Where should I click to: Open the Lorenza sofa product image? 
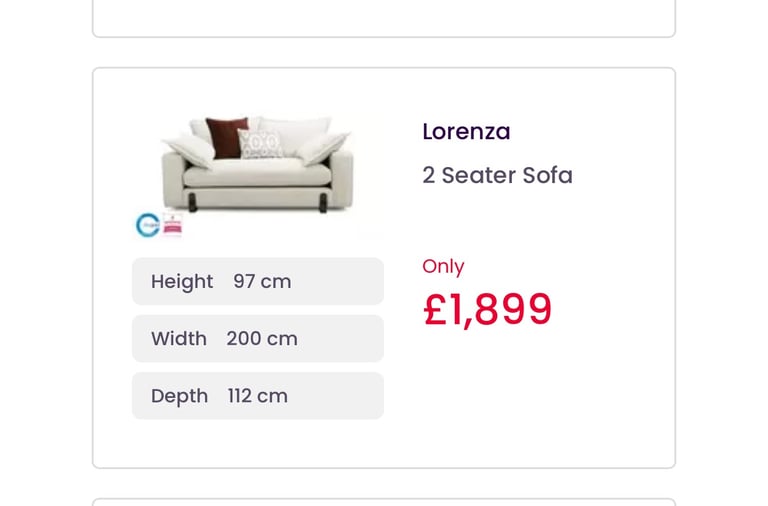[x=257, y=165]
